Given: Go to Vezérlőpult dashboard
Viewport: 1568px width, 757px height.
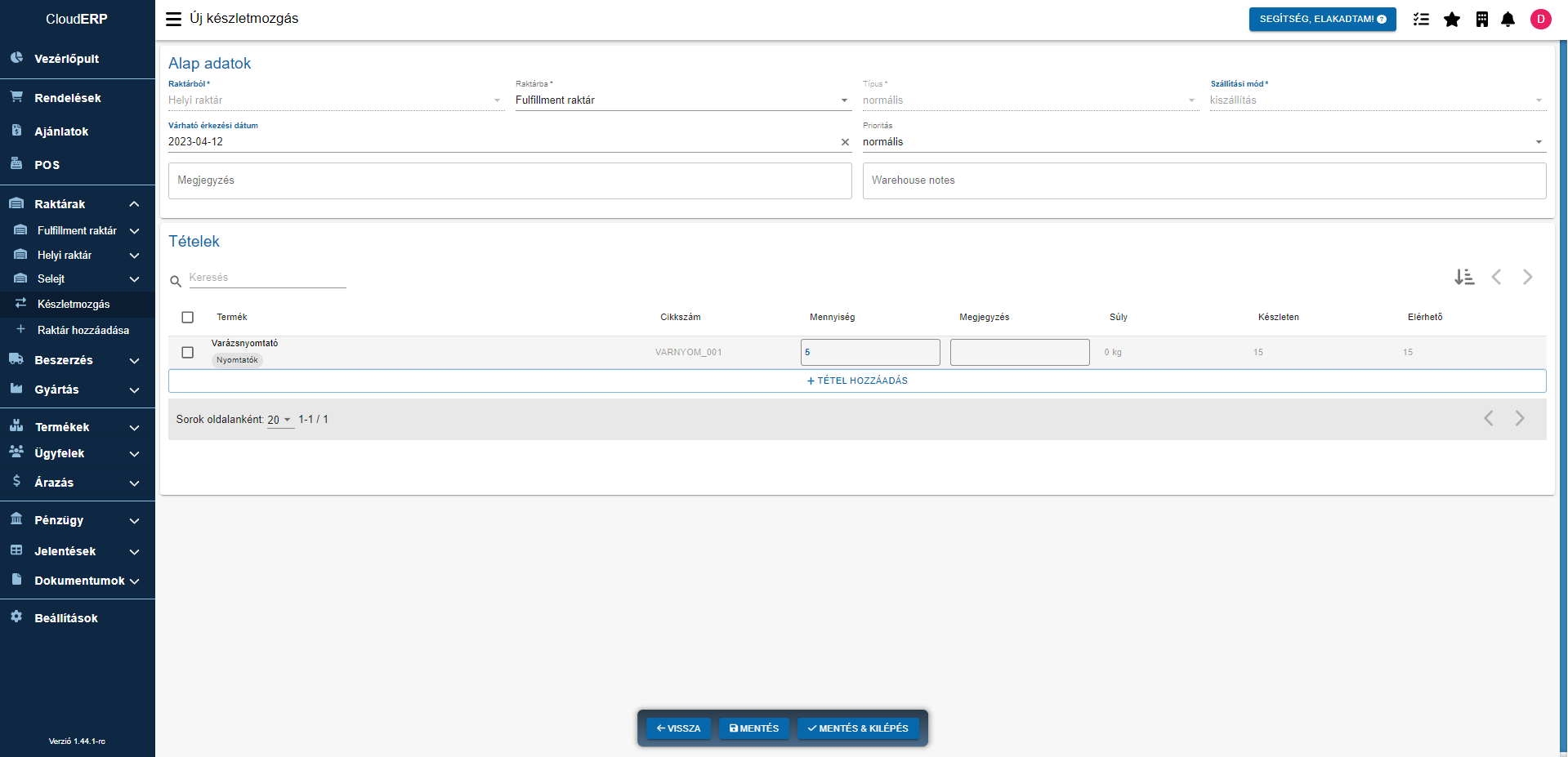Looking at the screenshot, I should 66,59.
